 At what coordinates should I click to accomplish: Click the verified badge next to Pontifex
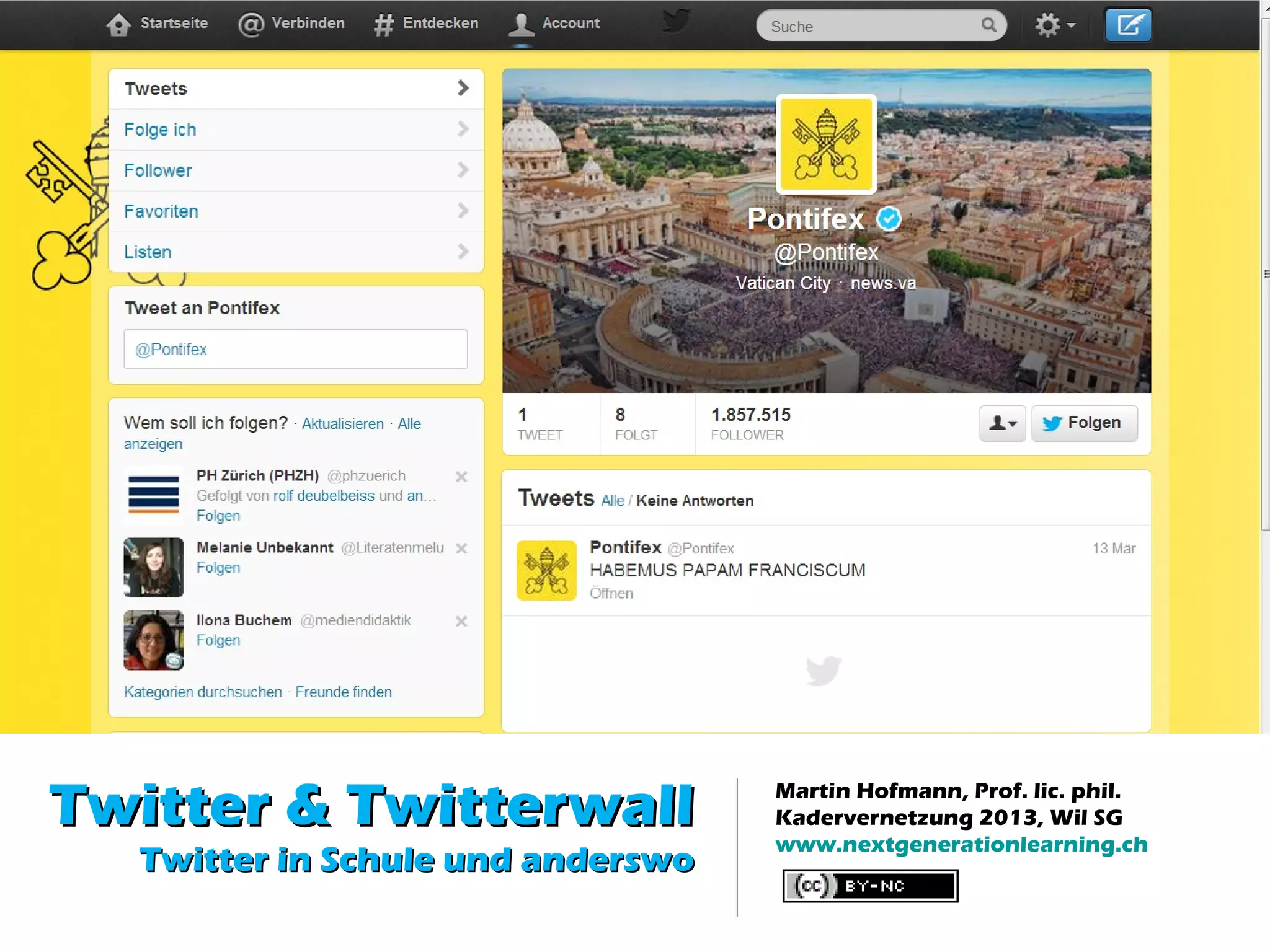[889, 219]
